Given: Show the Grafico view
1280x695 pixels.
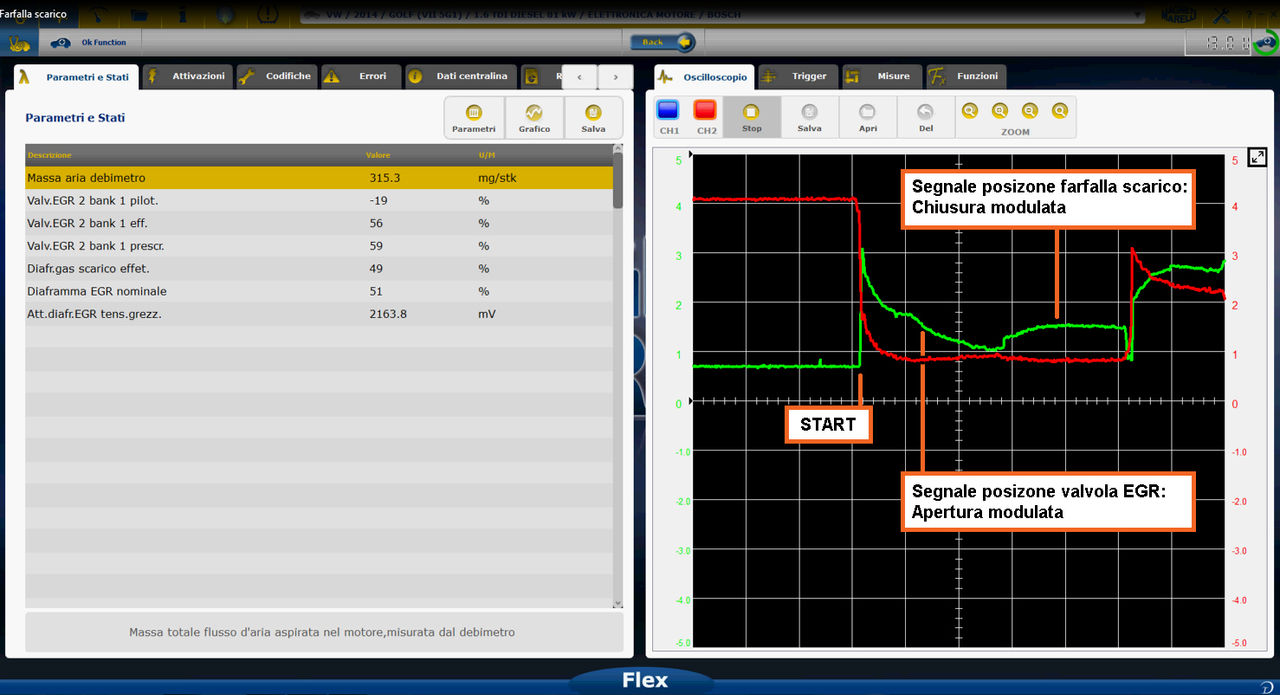Looking at the screenshot, I should point(534,117).
